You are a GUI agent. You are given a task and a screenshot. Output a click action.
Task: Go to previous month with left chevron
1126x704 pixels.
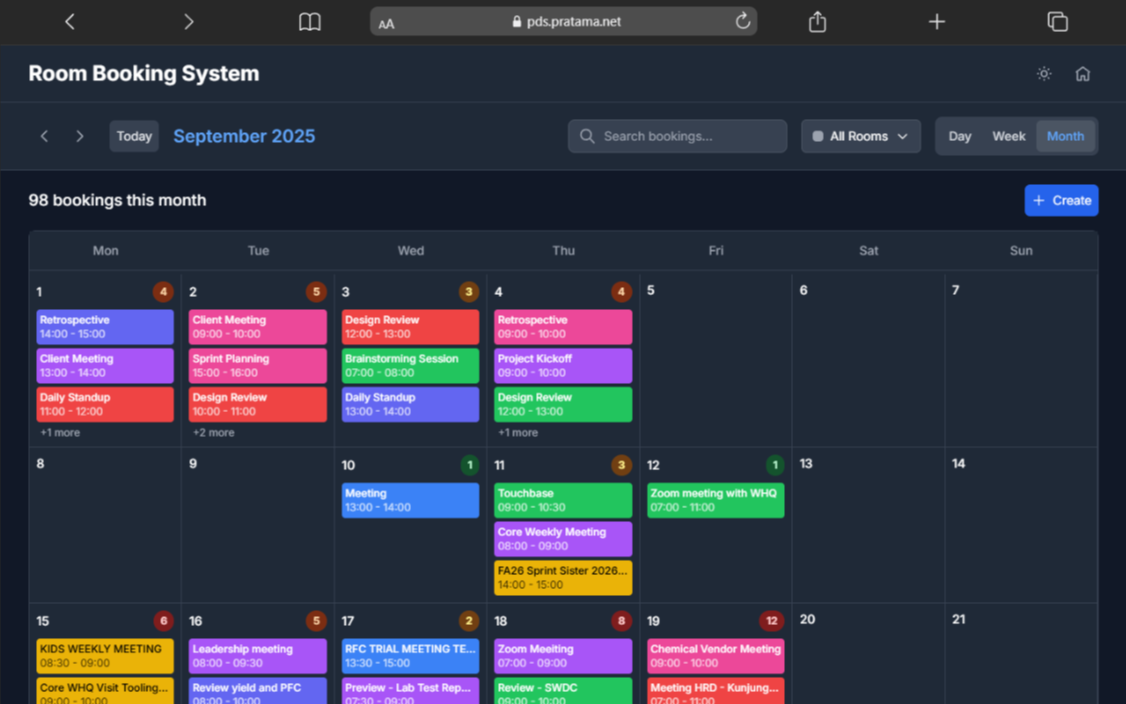pyautogui.click(x=44, y=136)
